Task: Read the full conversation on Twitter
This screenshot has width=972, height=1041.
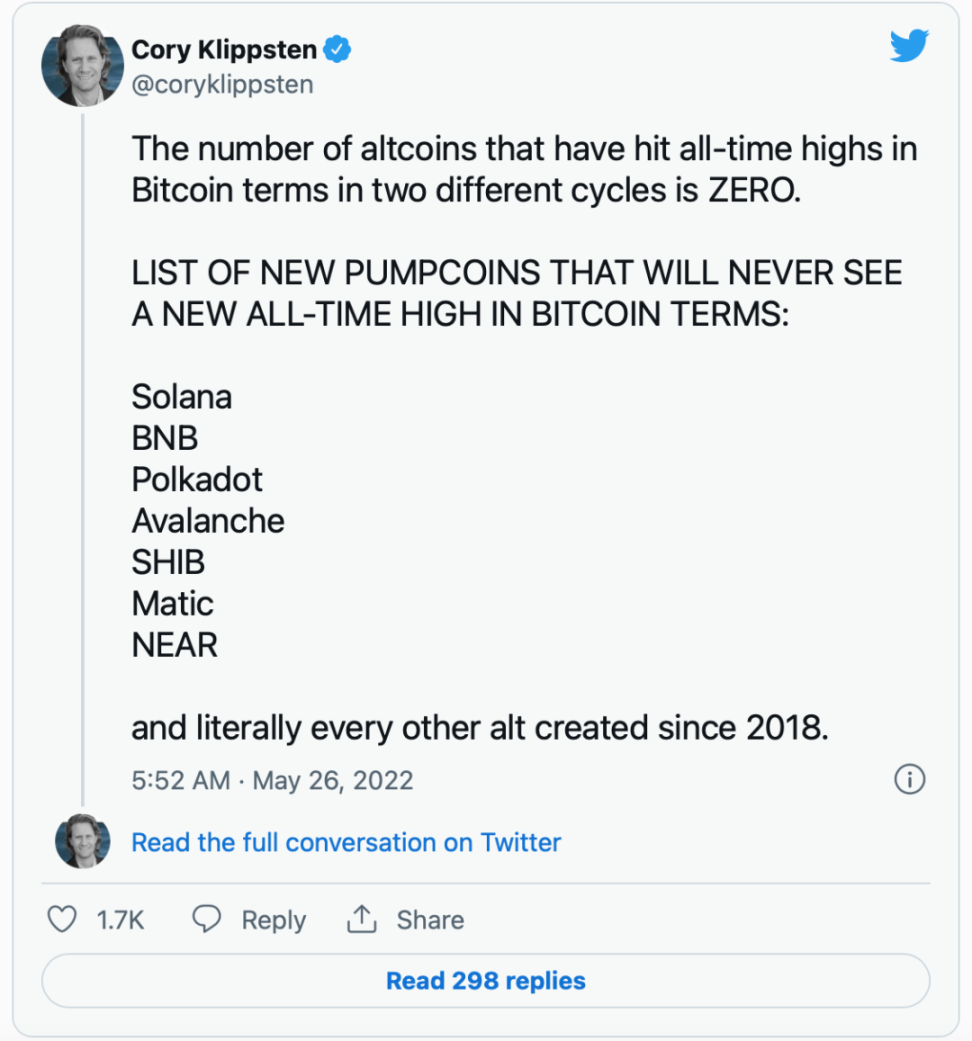Action: pos(346,842)
